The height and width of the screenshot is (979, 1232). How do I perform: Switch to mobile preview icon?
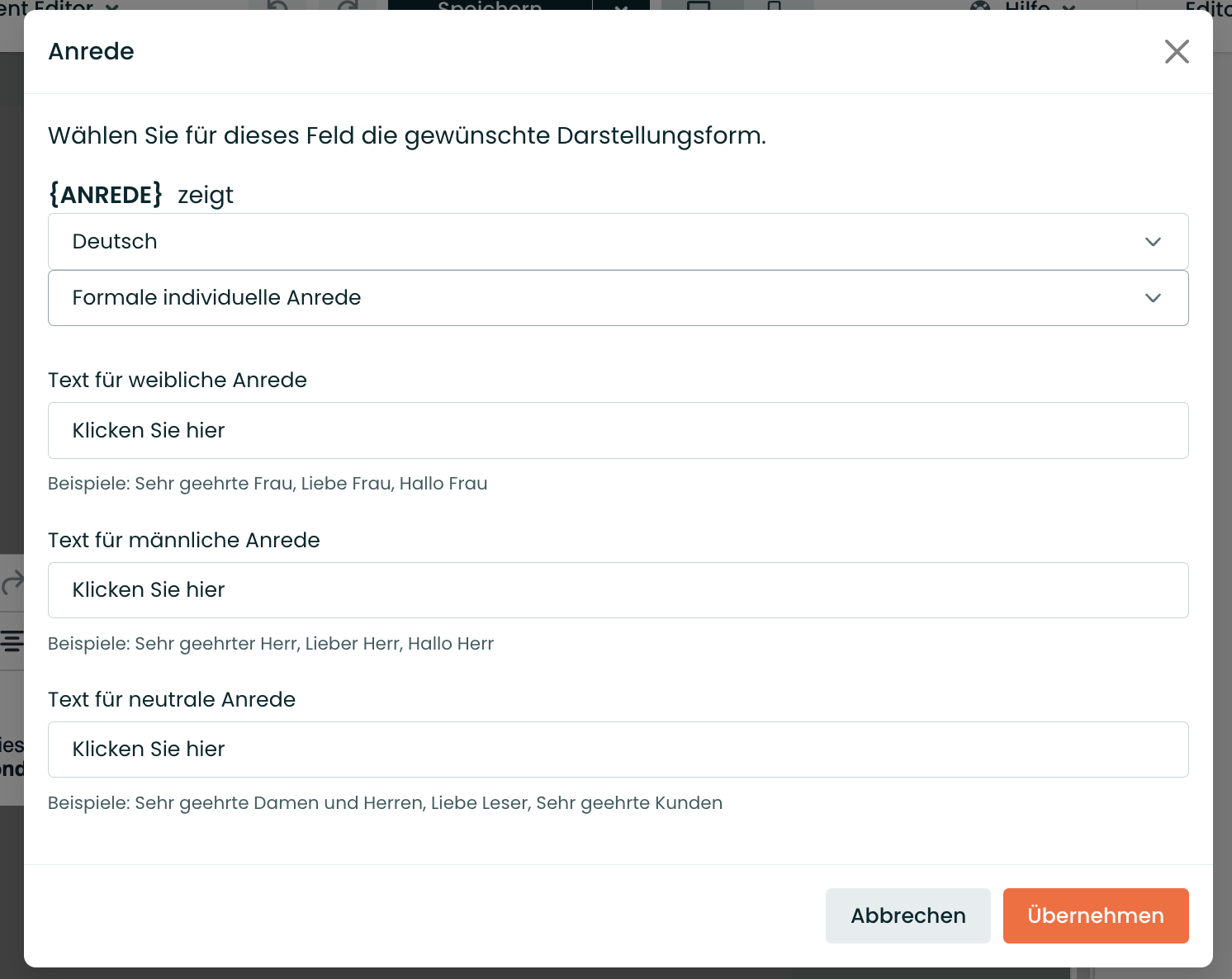point(774,6)
